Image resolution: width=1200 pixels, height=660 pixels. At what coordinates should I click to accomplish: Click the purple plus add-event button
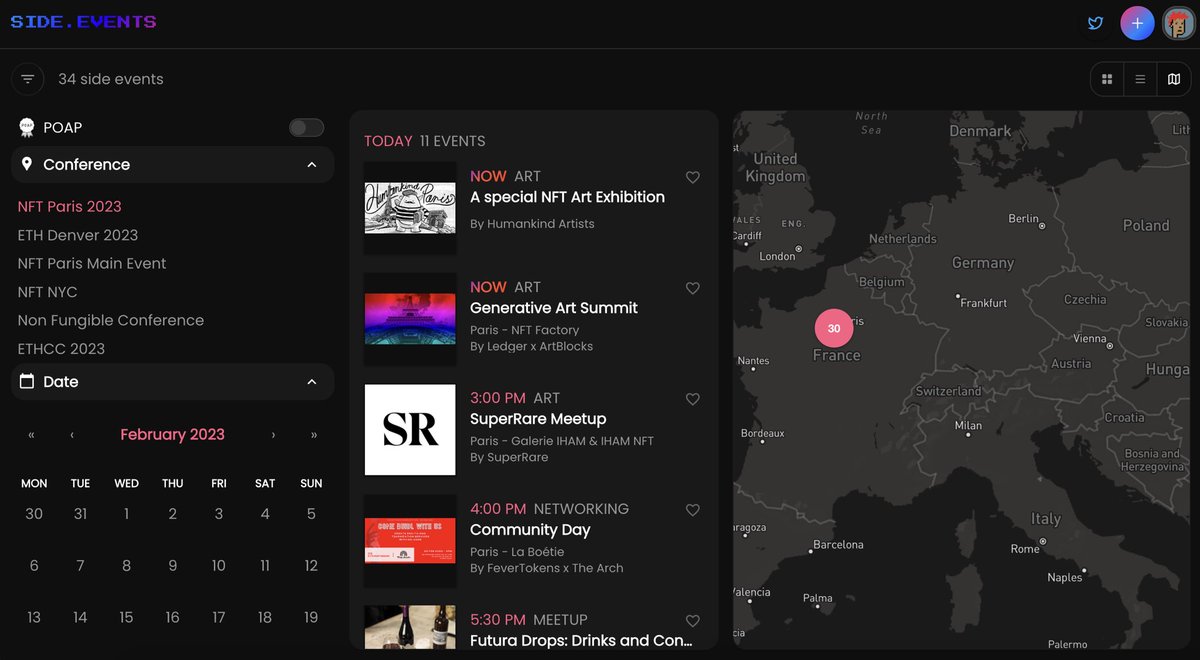[x=1137, y=23]
